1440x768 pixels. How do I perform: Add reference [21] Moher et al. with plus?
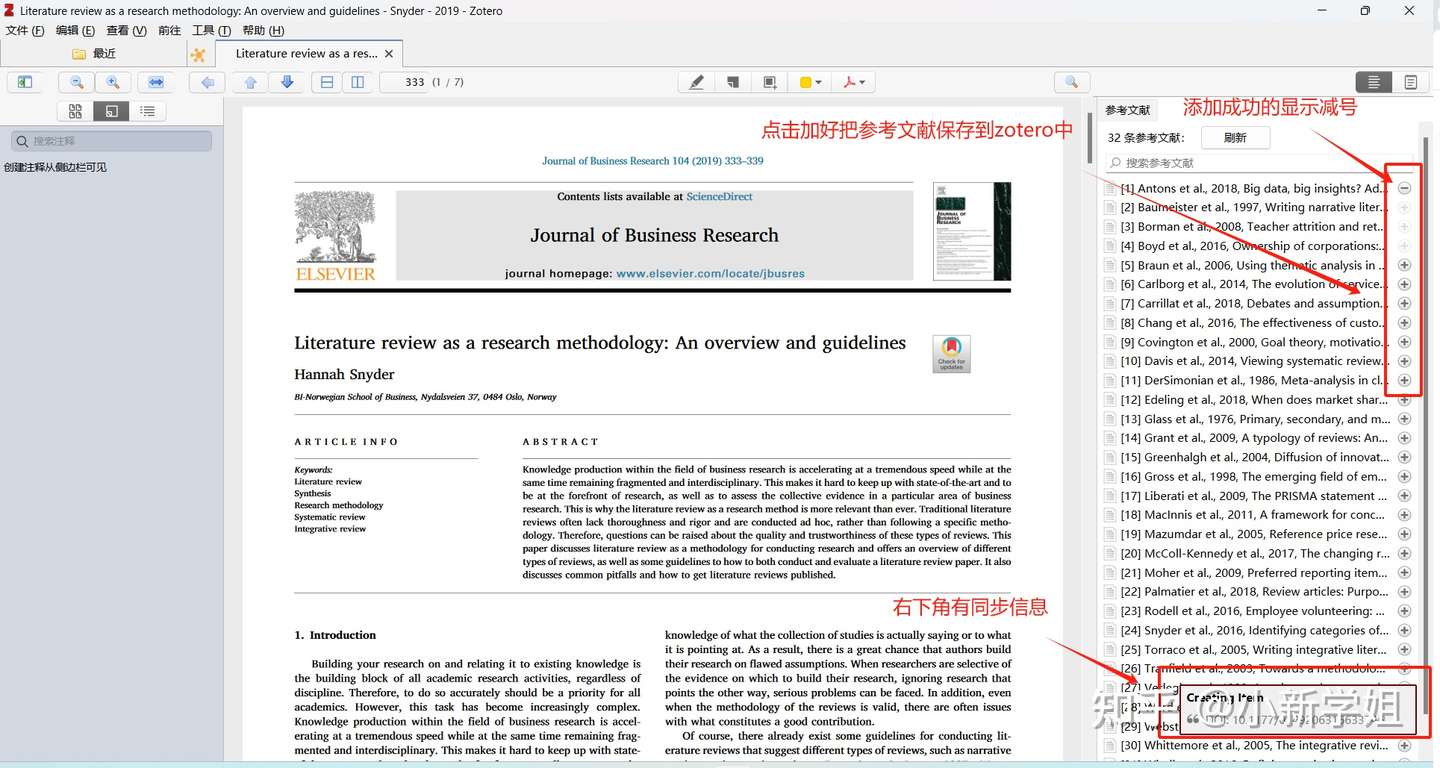pyautogui.click(x=1404, y=573)
